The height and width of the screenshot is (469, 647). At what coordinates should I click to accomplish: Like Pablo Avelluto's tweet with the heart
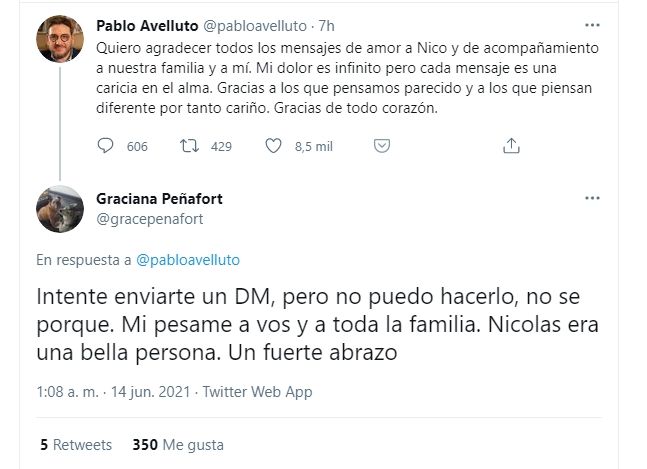272,146
